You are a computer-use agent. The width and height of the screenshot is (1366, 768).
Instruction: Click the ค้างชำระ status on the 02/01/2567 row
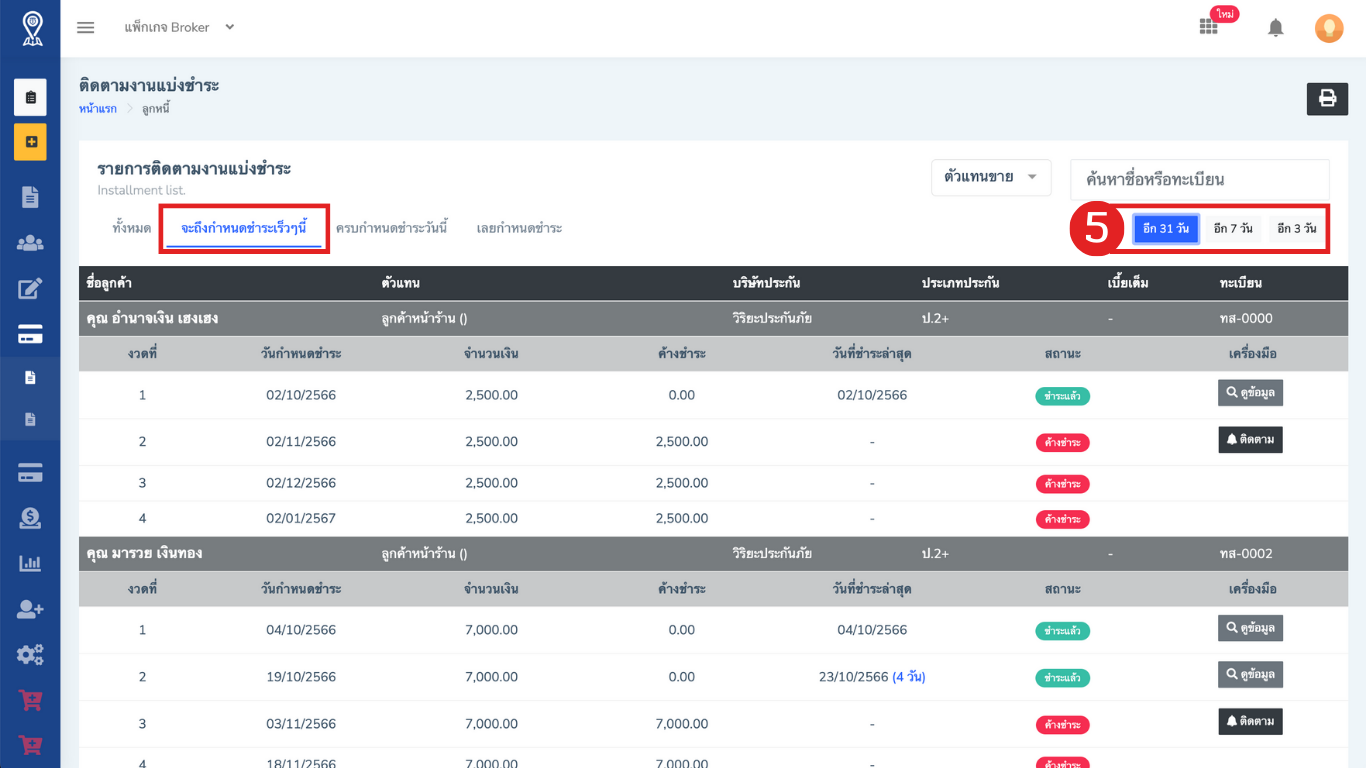click(x=1062, y=520)
